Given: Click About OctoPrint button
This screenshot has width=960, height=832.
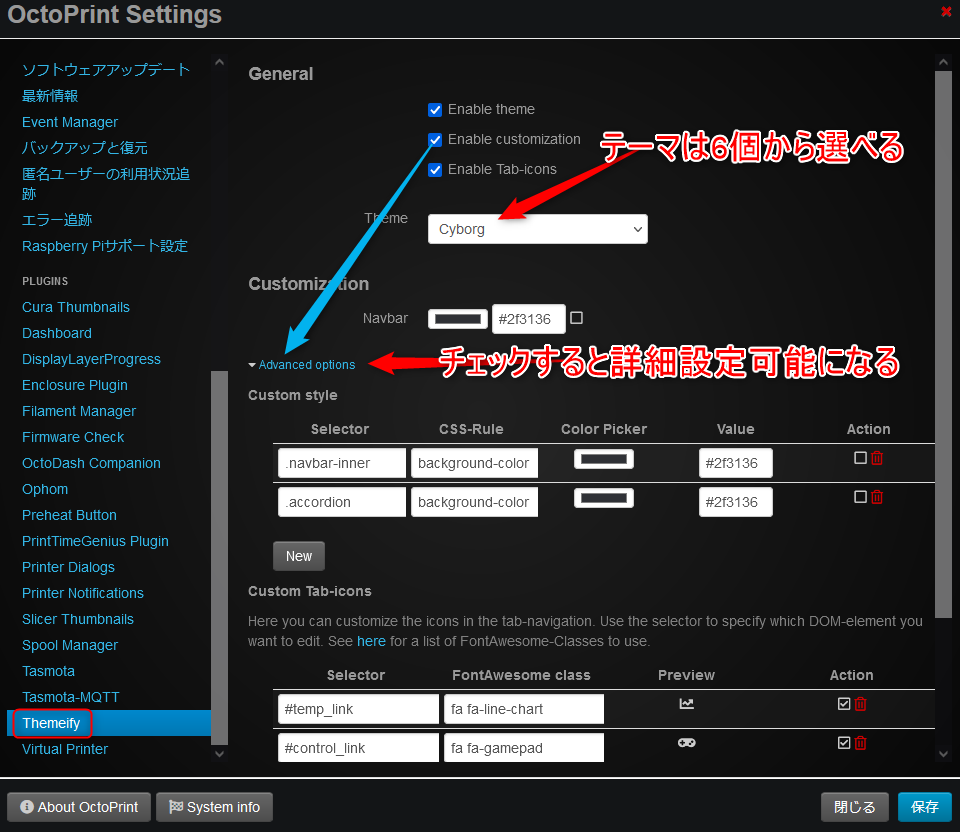Looking at the screenshot, I should click(x=79, y=807).
